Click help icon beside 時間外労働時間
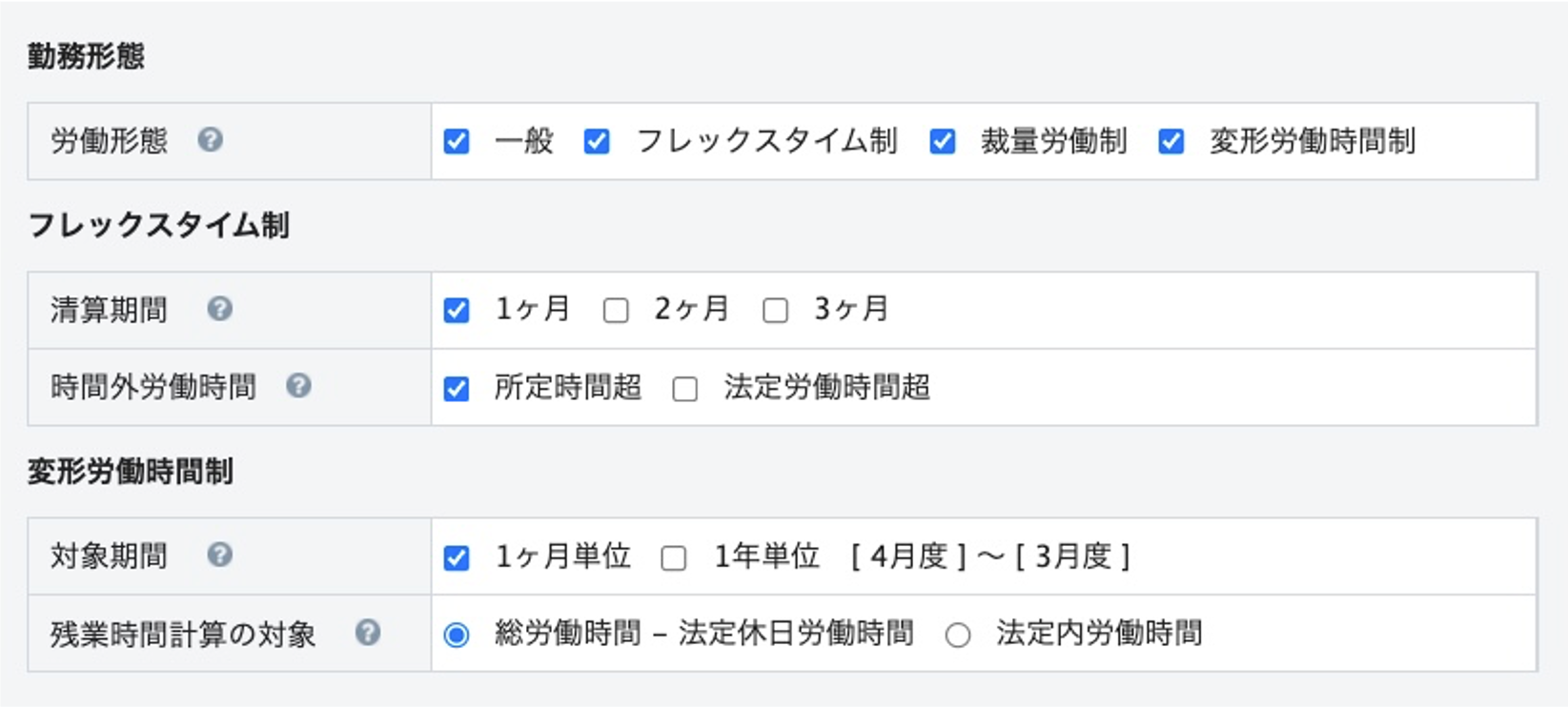 coord(298,386)
